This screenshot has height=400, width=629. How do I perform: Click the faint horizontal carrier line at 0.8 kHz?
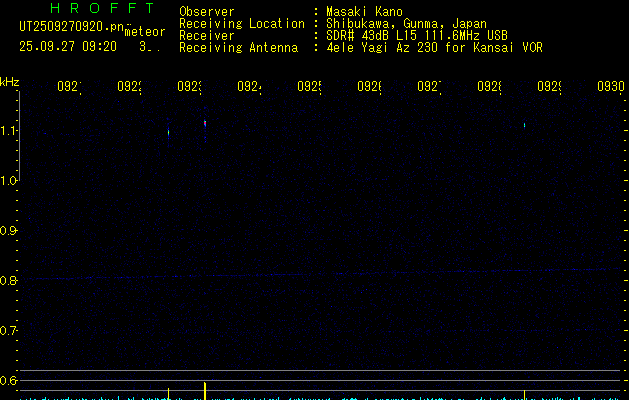(321, 274)
